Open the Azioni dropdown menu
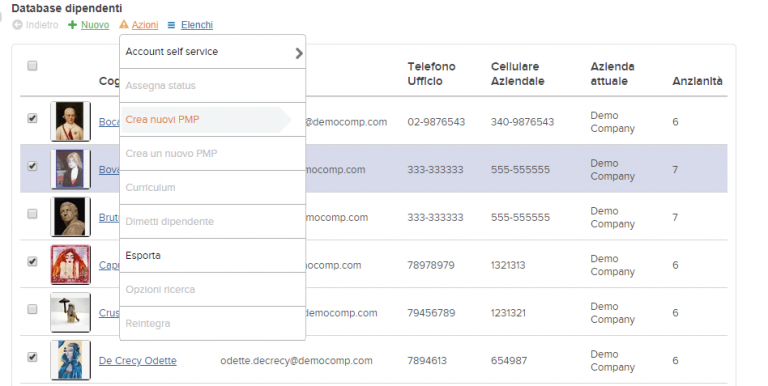 click(x=145, y=25)
